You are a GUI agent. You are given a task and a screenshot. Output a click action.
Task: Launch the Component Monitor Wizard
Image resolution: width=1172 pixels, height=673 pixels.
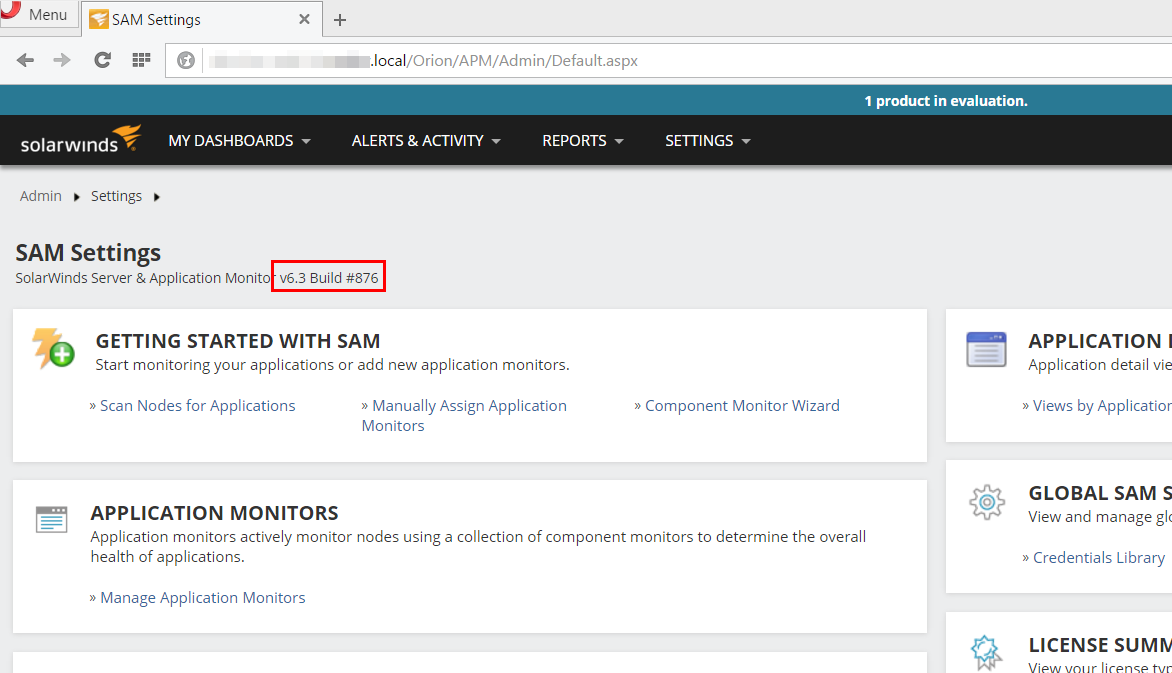(742, 405)
